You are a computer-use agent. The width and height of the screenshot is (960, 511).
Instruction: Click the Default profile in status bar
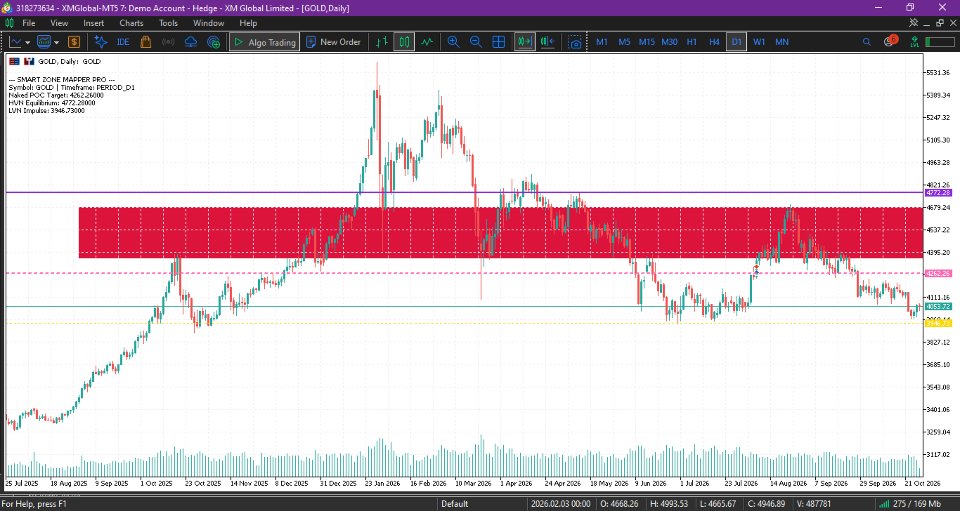455,504
